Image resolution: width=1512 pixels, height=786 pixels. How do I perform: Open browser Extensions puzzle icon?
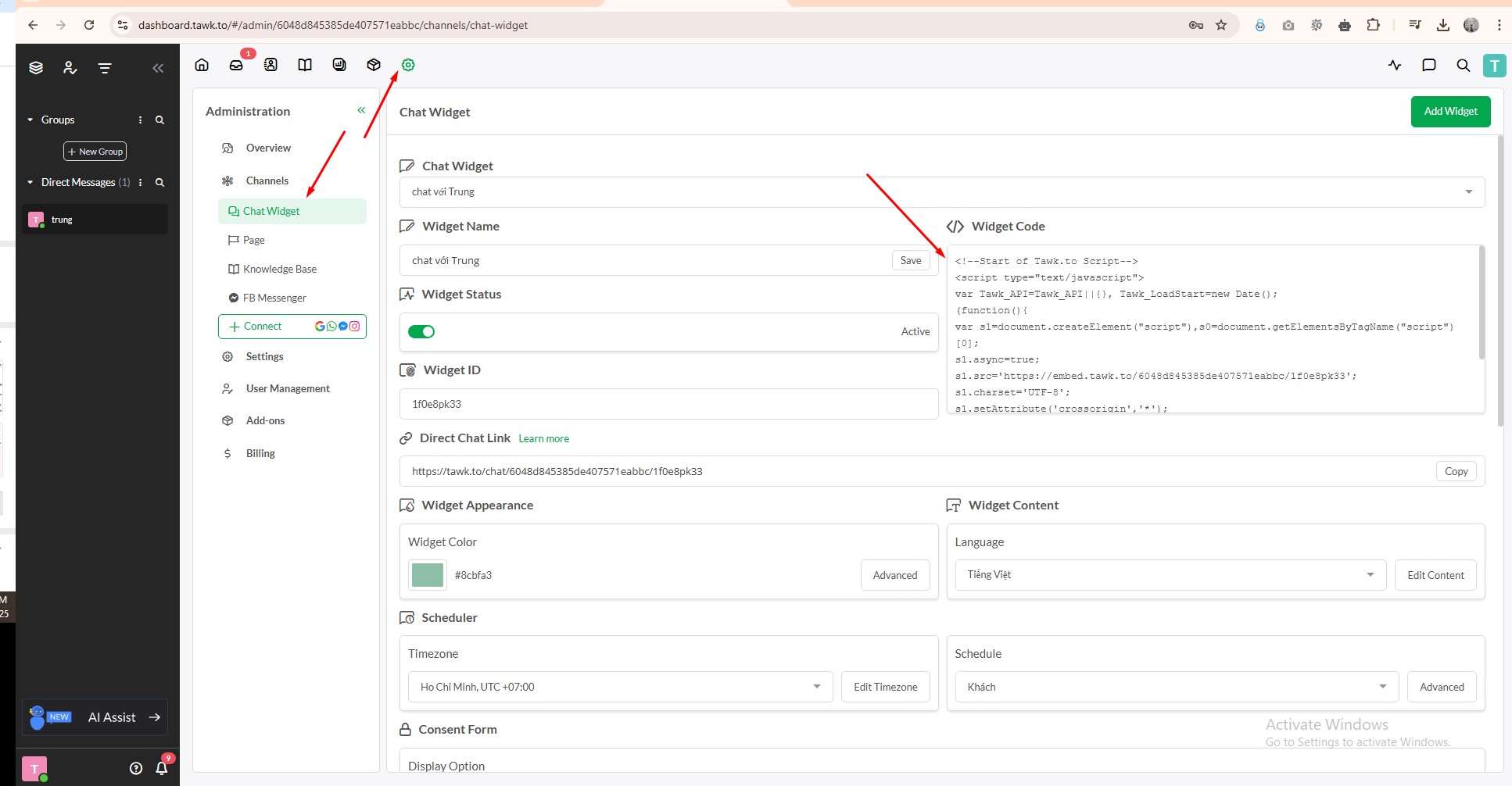click(1373, 25)
